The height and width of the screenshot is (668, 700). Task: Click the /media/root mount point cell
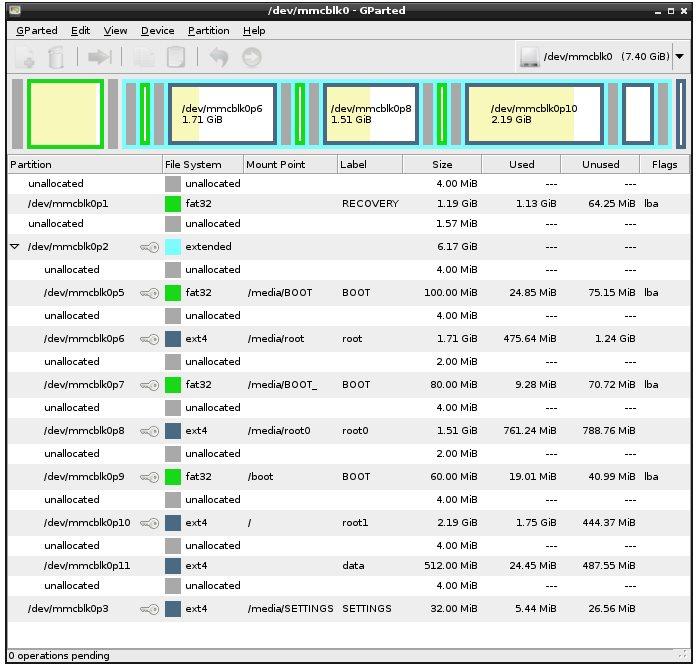pyautogui.click(x=276, y=339)
